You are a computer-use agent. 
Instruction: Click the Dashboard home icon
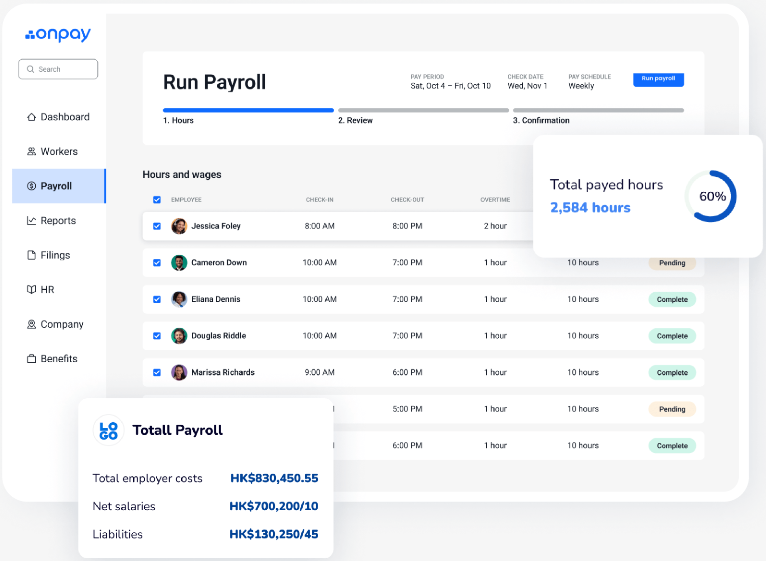coord(32,117)
